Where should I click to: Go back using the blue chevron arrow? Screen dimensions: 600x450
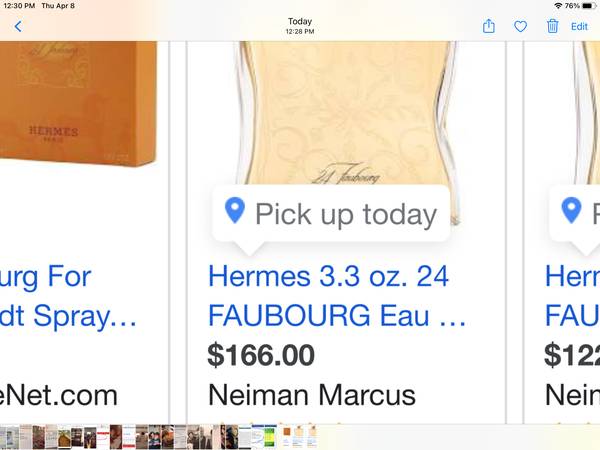pos(18,26)
